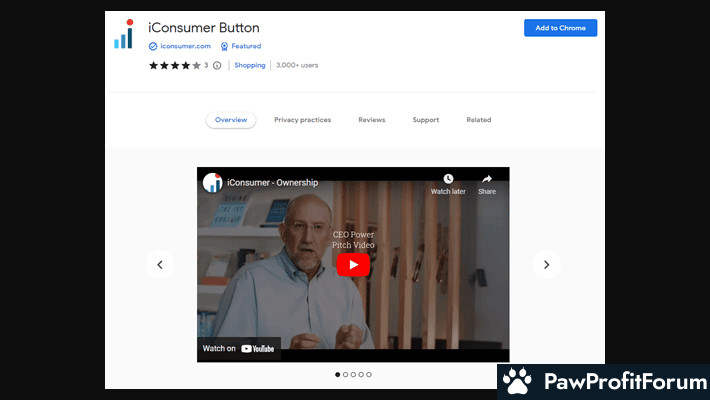Click the Share arrow icon on video

(x=486, y=179)
